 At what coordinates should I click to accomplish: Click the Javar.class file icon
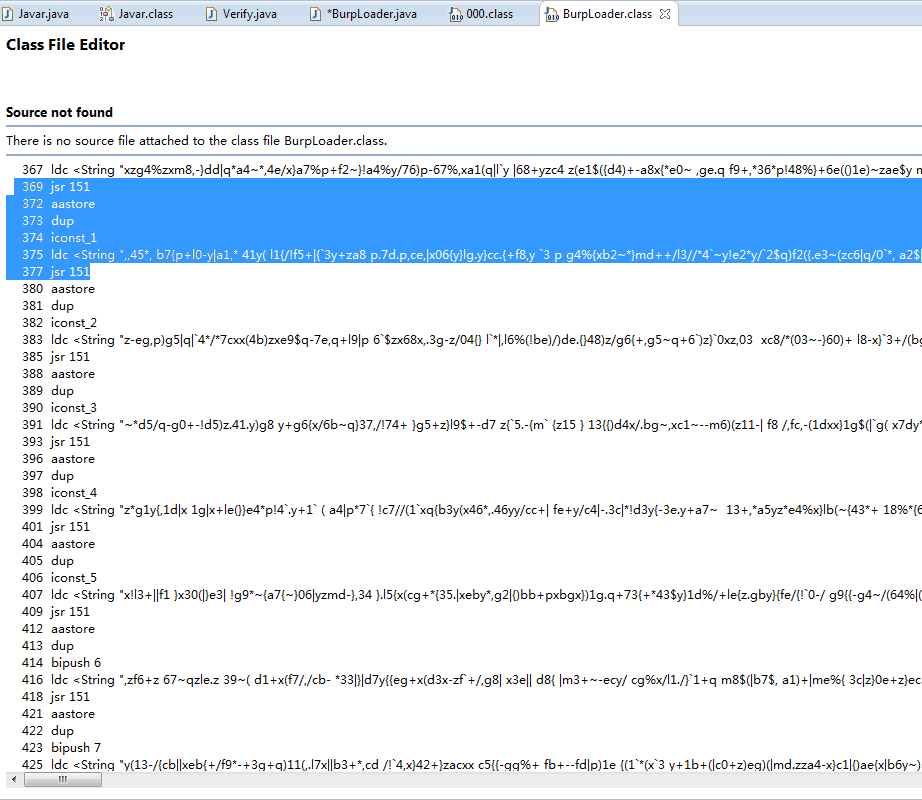106,14
